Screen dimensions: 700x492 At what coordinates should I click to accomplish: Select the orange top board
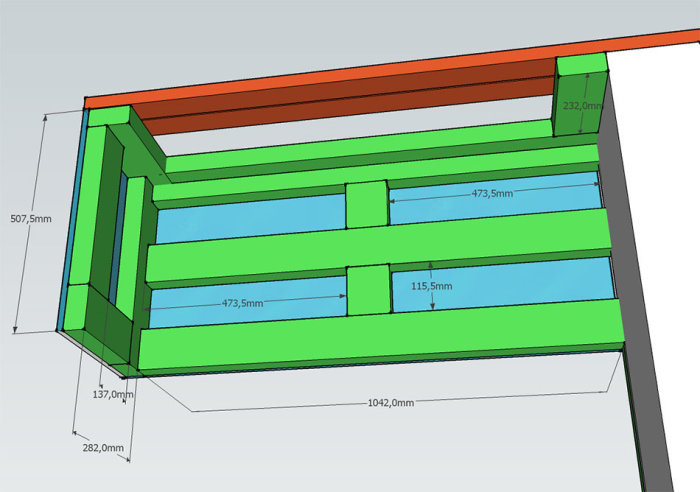pyautogui.click(x=393, y=67)
